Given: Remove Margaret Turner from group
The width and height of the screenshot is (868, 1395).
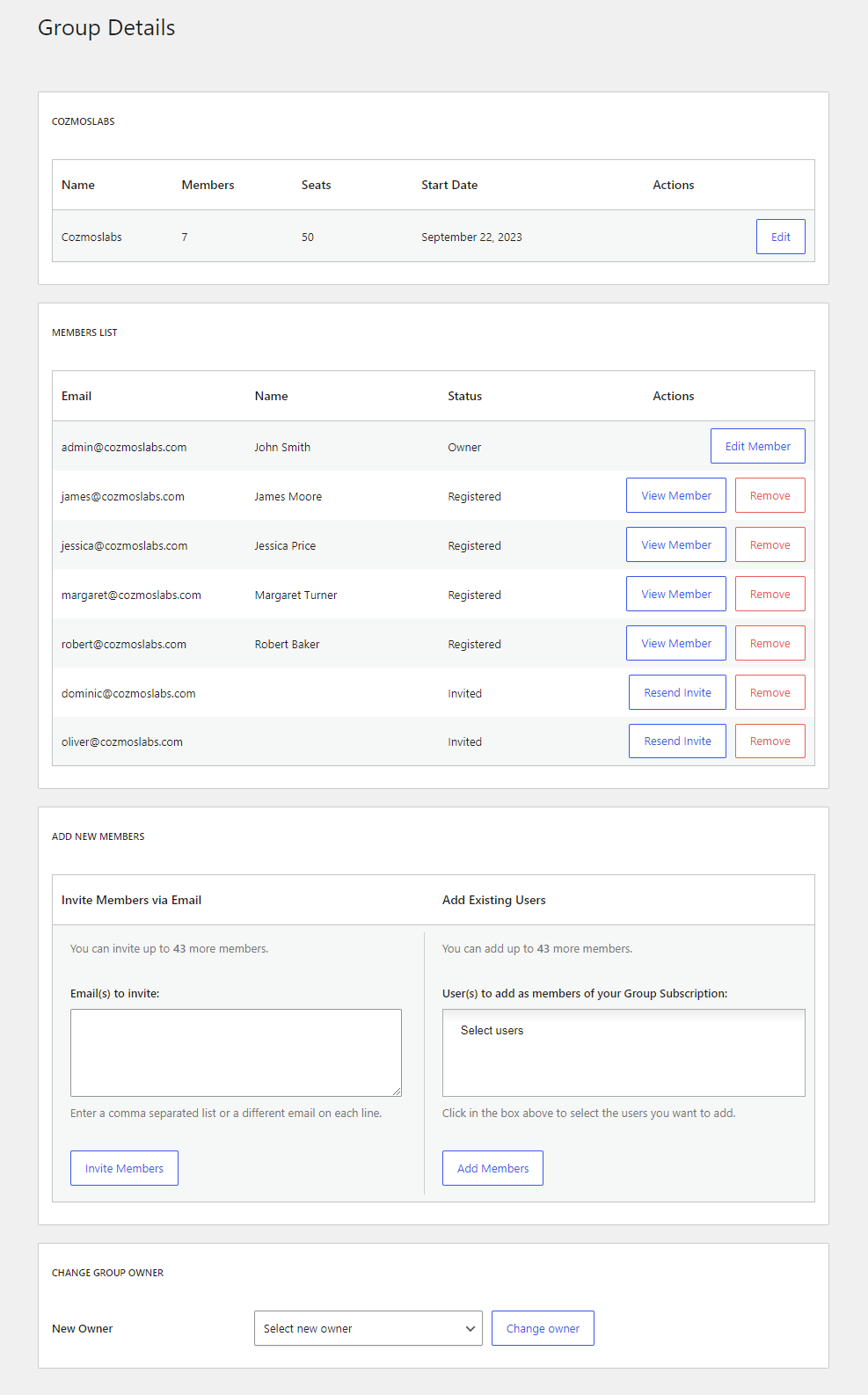Looking at the screenshot, I should [x=770, y=594].
